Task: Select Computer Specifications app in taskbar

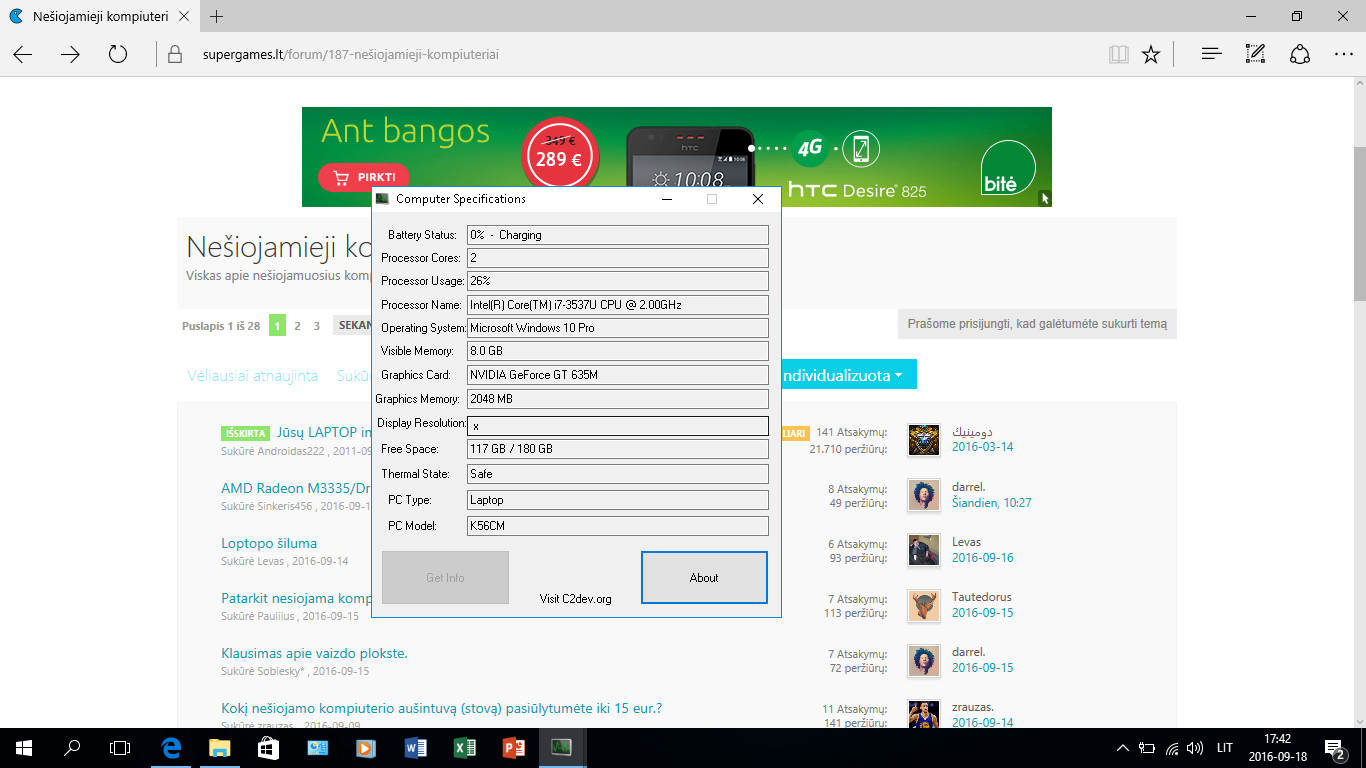Action: (x=561, y=747)
